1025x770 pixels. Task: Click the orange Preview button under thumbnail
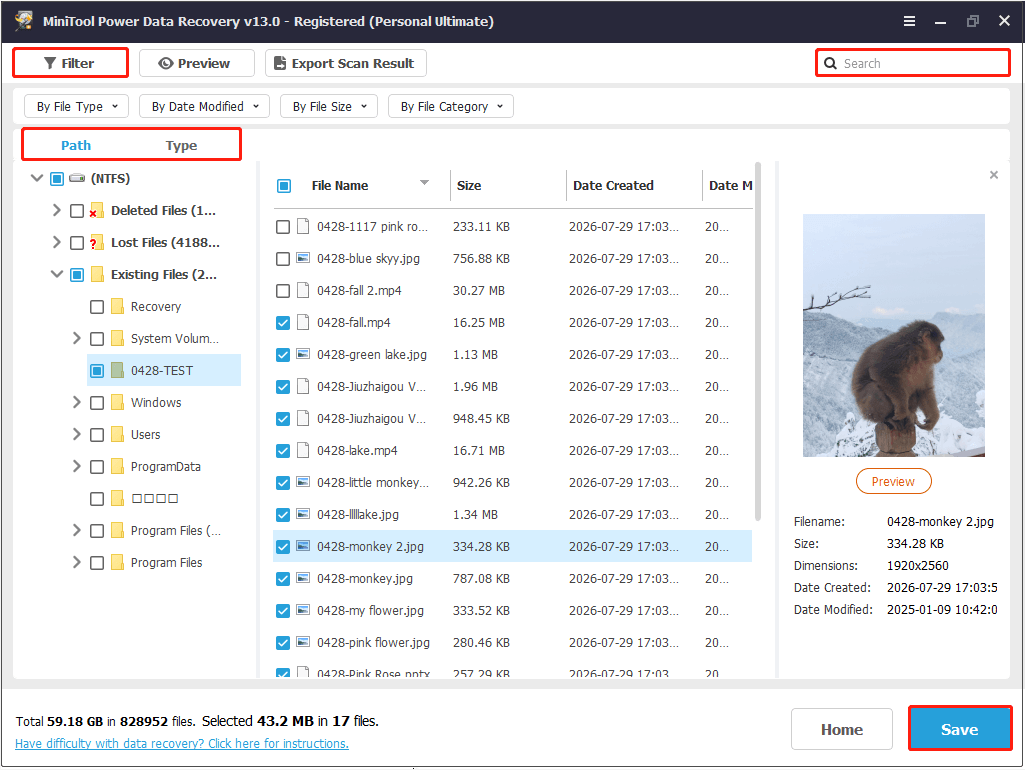pyautogui.click(x=893, y=482)
